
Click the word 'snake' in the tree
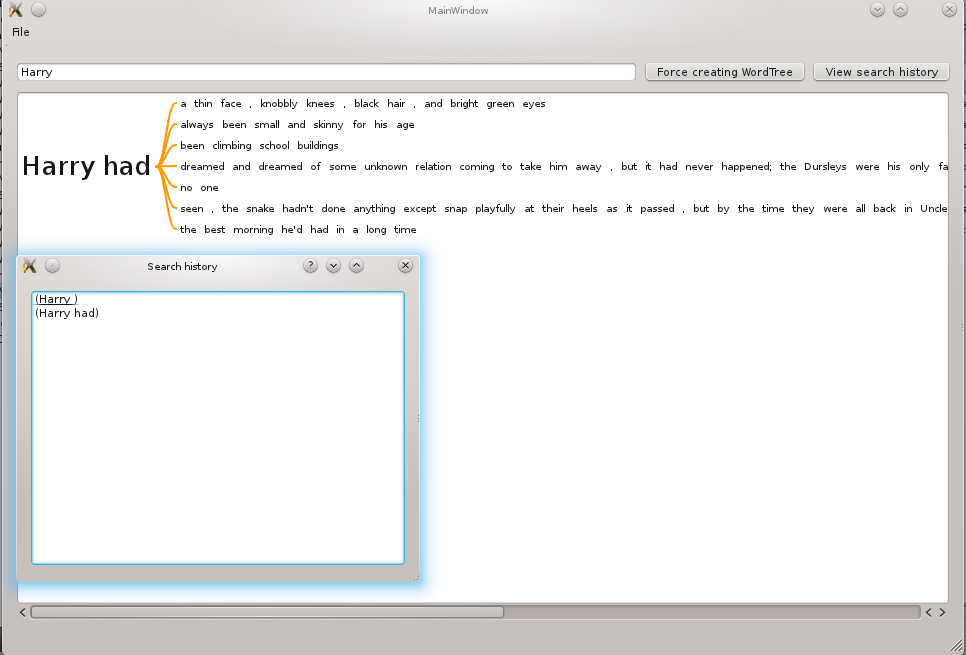(x=260, y=208)
